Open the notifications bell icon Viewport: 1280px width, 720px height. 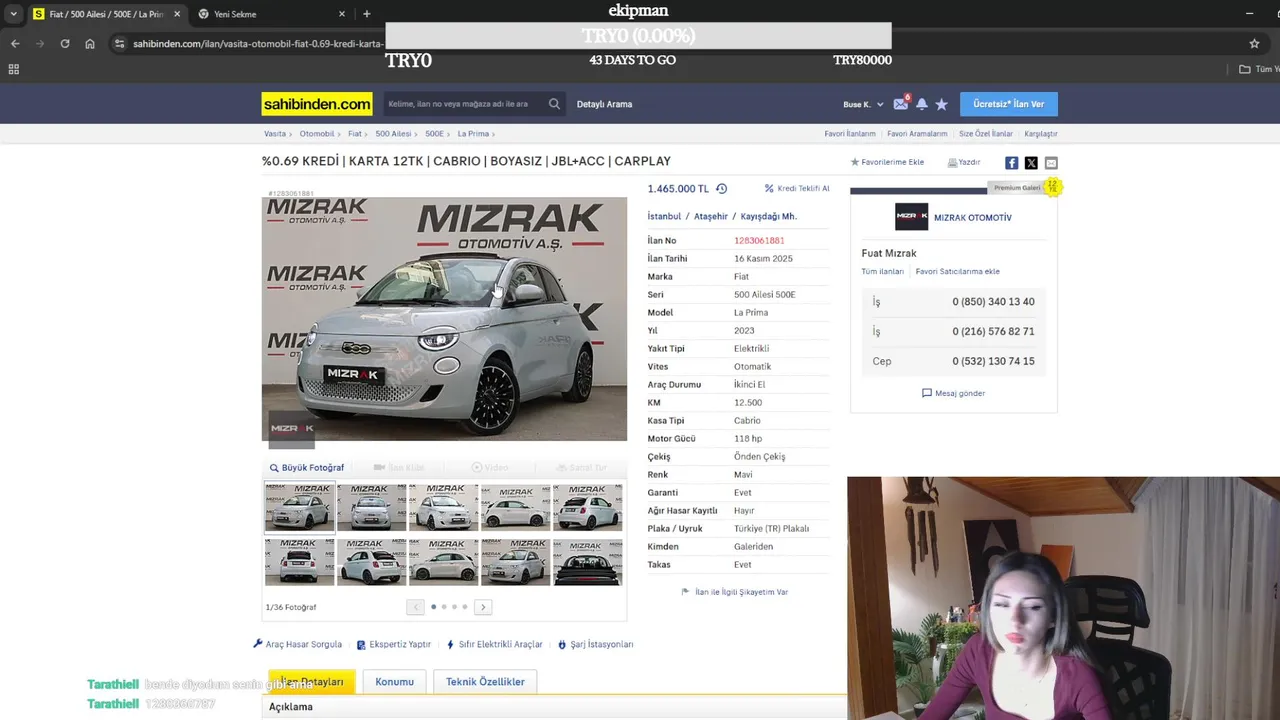pyautogui.click(x=921, y=104)
